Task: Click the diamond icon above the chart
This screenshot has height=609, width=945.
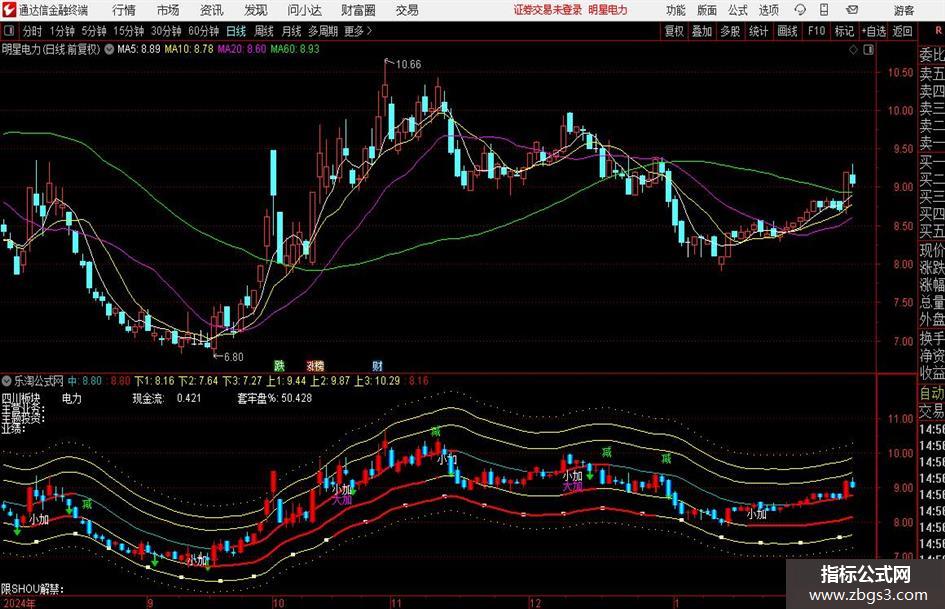Action: click(853, 50)
